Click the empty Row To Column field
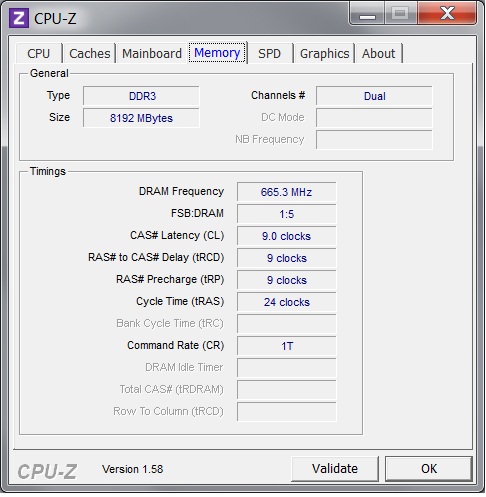The width and height of the screenshot is (486, 497). point(287,412)
